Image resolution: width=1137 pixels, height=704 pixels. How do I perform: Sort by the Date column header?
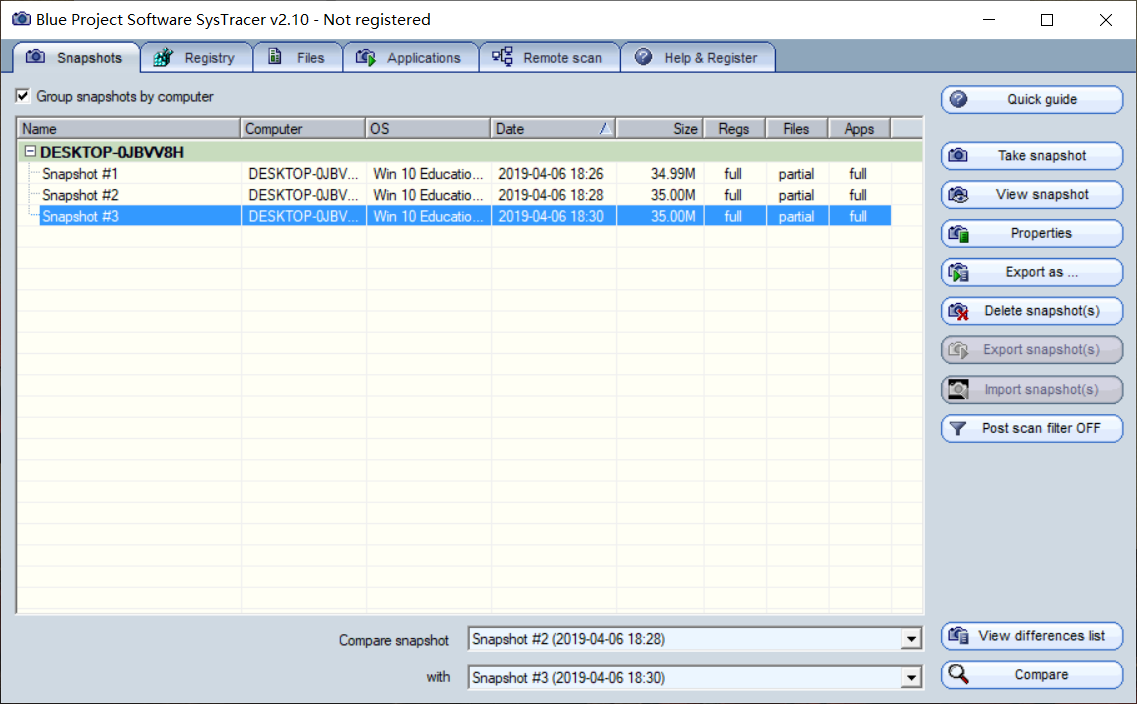[553, 128]
